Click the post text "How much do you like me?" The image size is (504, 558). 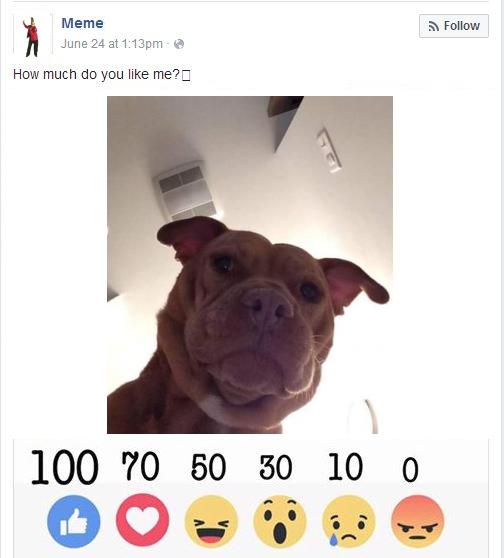point(96,74)
